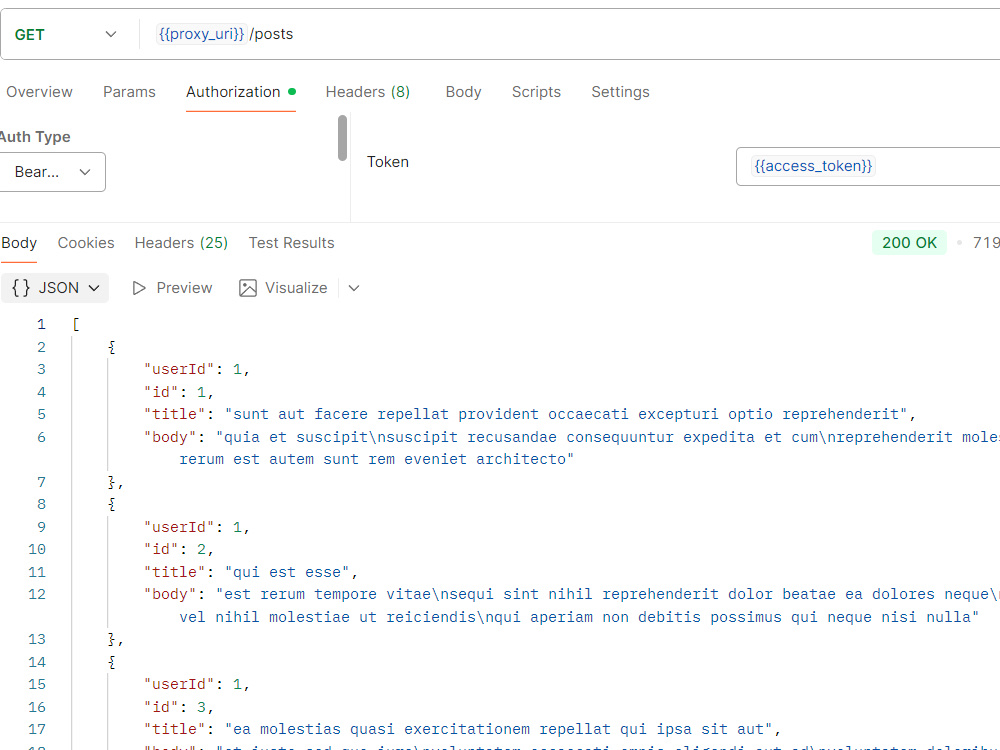This screenshot has height=750, width=1000.
Task: Click the "id": 2 line
Action: point(179,550)
